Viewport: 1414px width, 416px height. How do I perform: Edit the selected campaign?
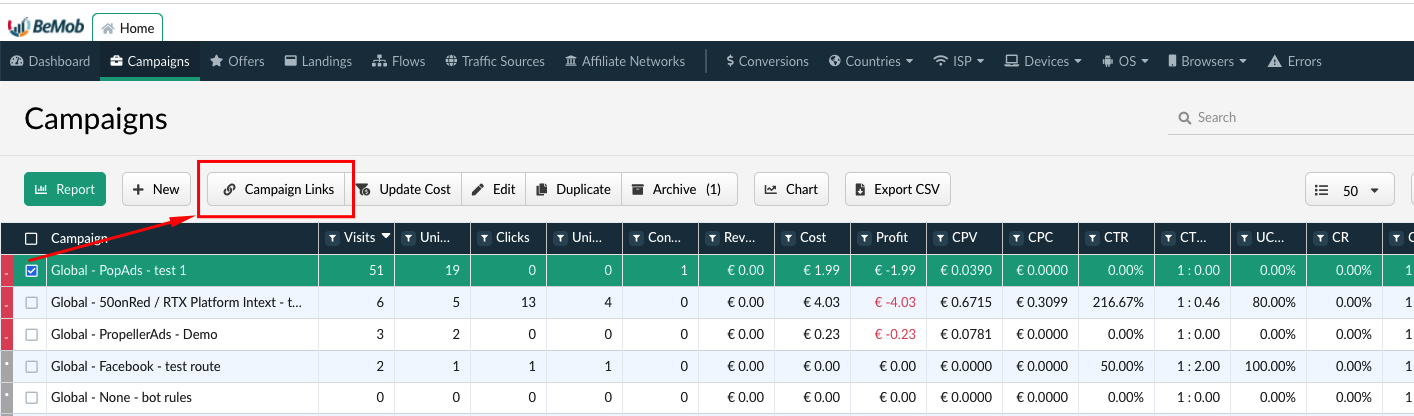click(x=493, y=189)
